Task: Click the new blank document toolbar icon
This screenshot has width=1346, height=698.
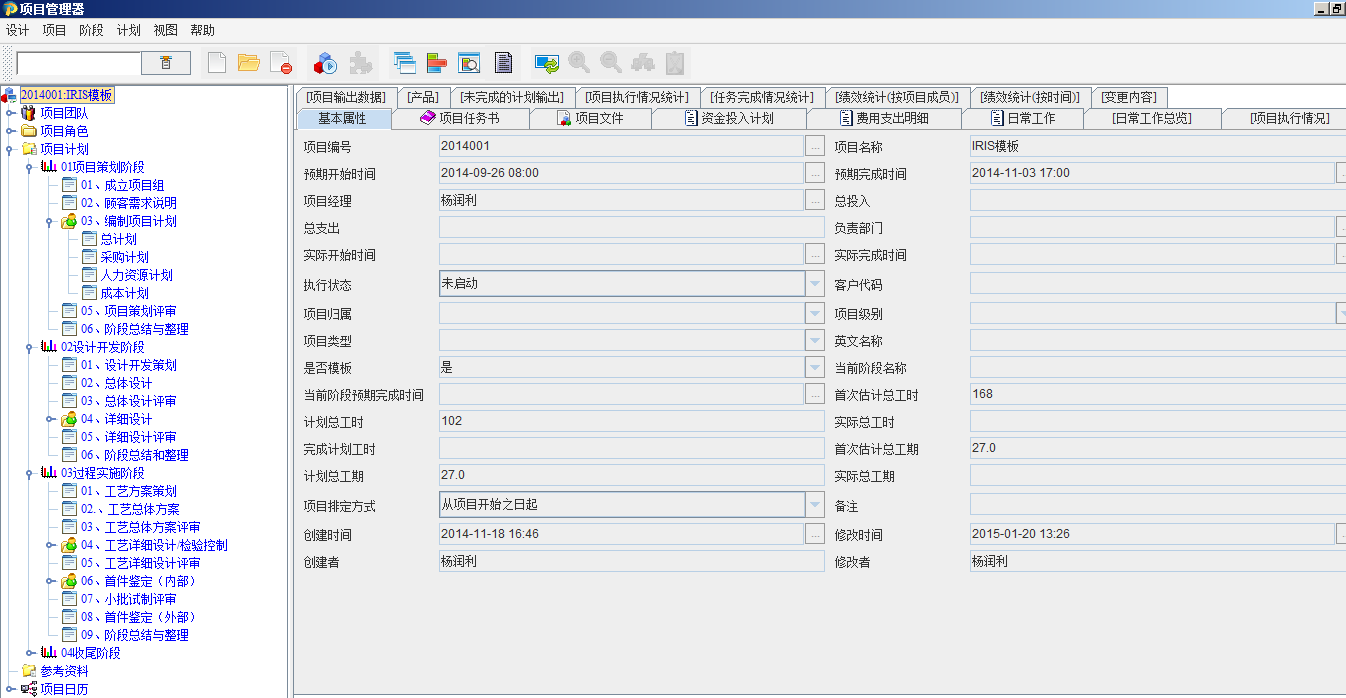Action: [x=217, y=63]
